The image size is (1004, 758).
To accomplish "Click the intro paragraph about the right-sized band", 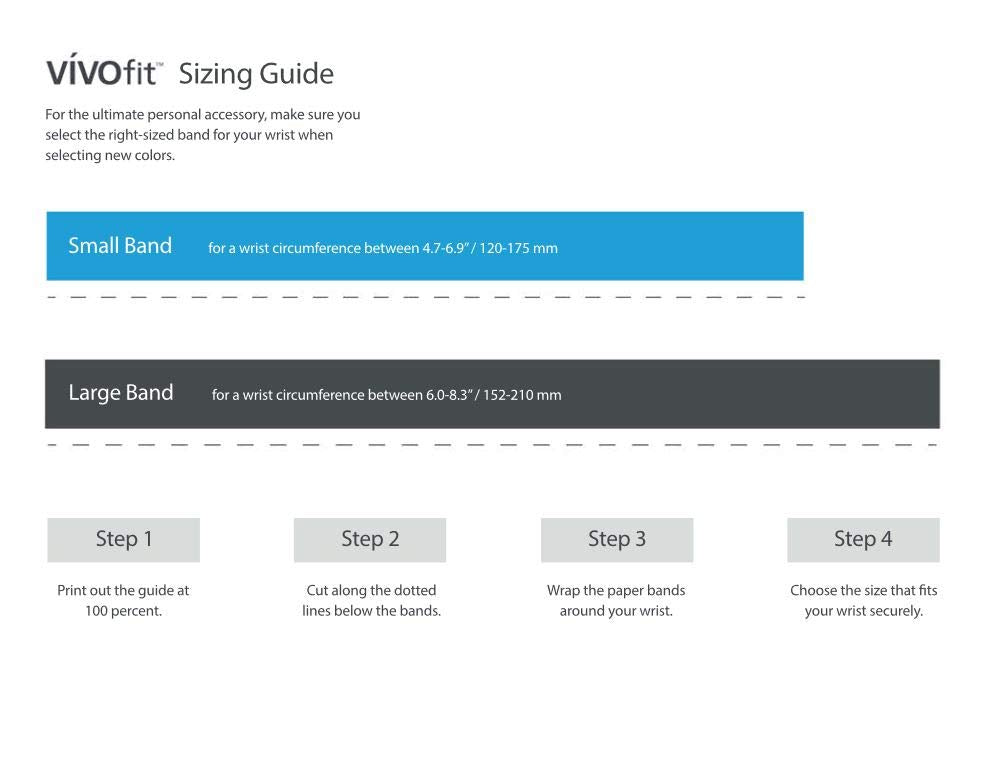I will (202, 135).
